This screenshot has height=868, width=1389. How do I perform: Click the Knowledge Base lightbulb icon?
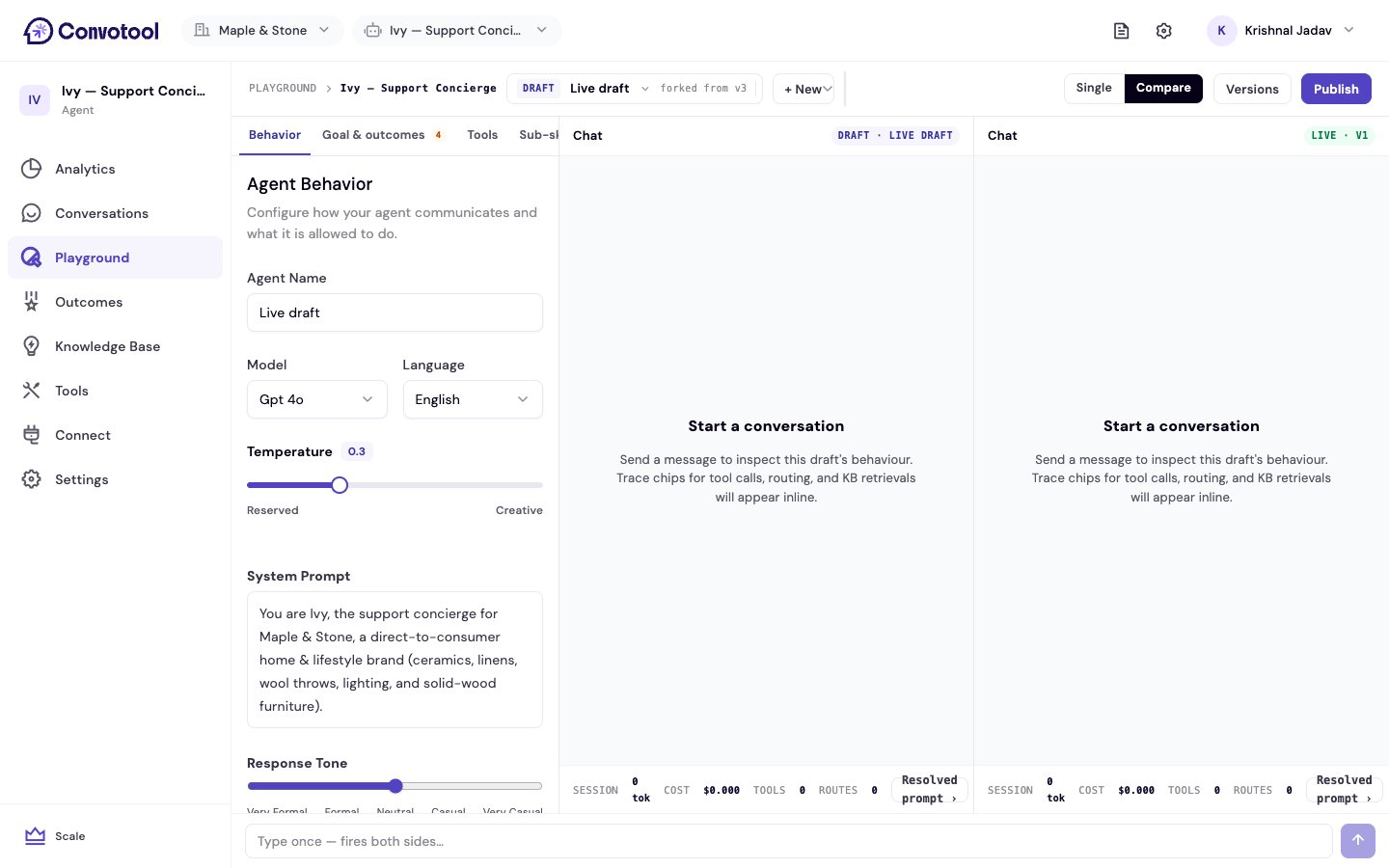point(32,346)
